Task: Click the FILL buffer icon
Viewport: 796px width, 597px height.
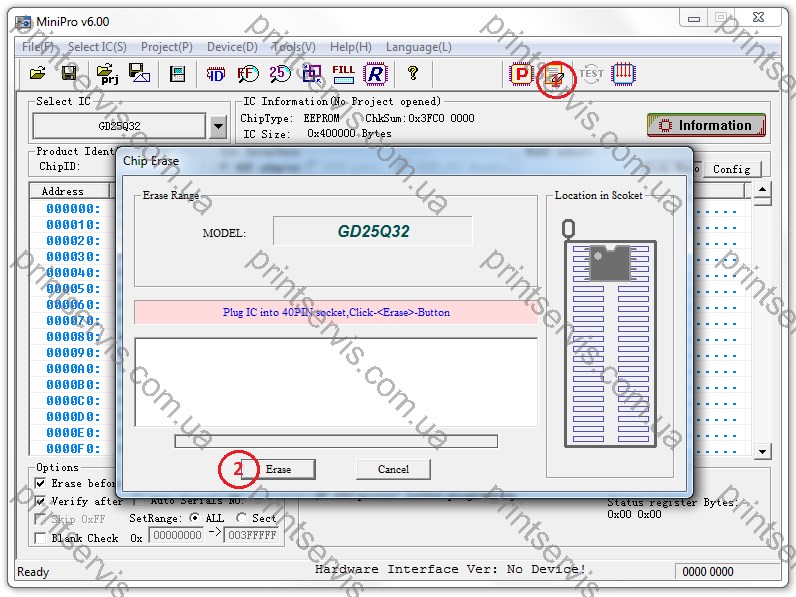Action: [344, 74]
